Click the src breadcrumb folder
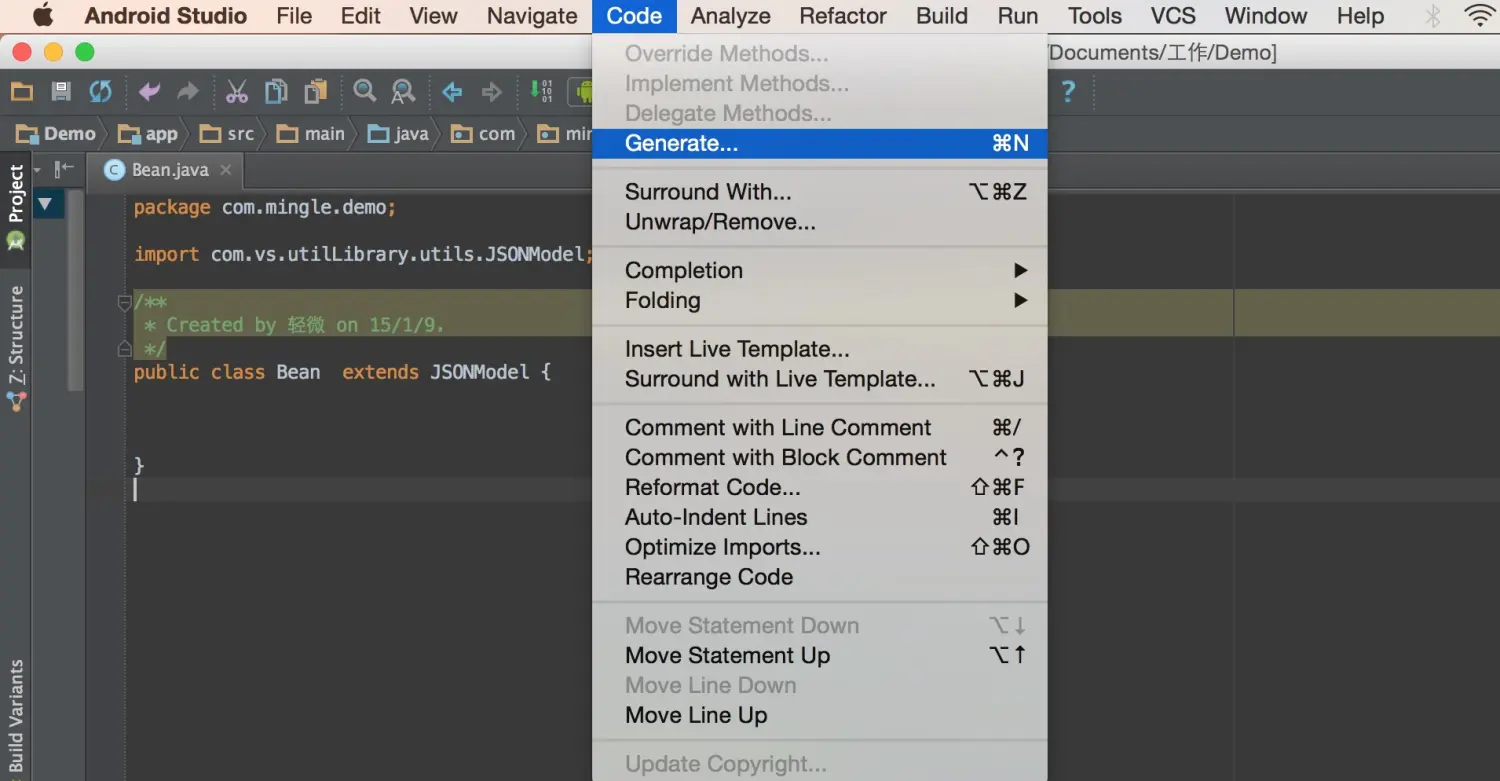Image resolution: width=1500 pixels, height=781 pixels. click(228, 134)
